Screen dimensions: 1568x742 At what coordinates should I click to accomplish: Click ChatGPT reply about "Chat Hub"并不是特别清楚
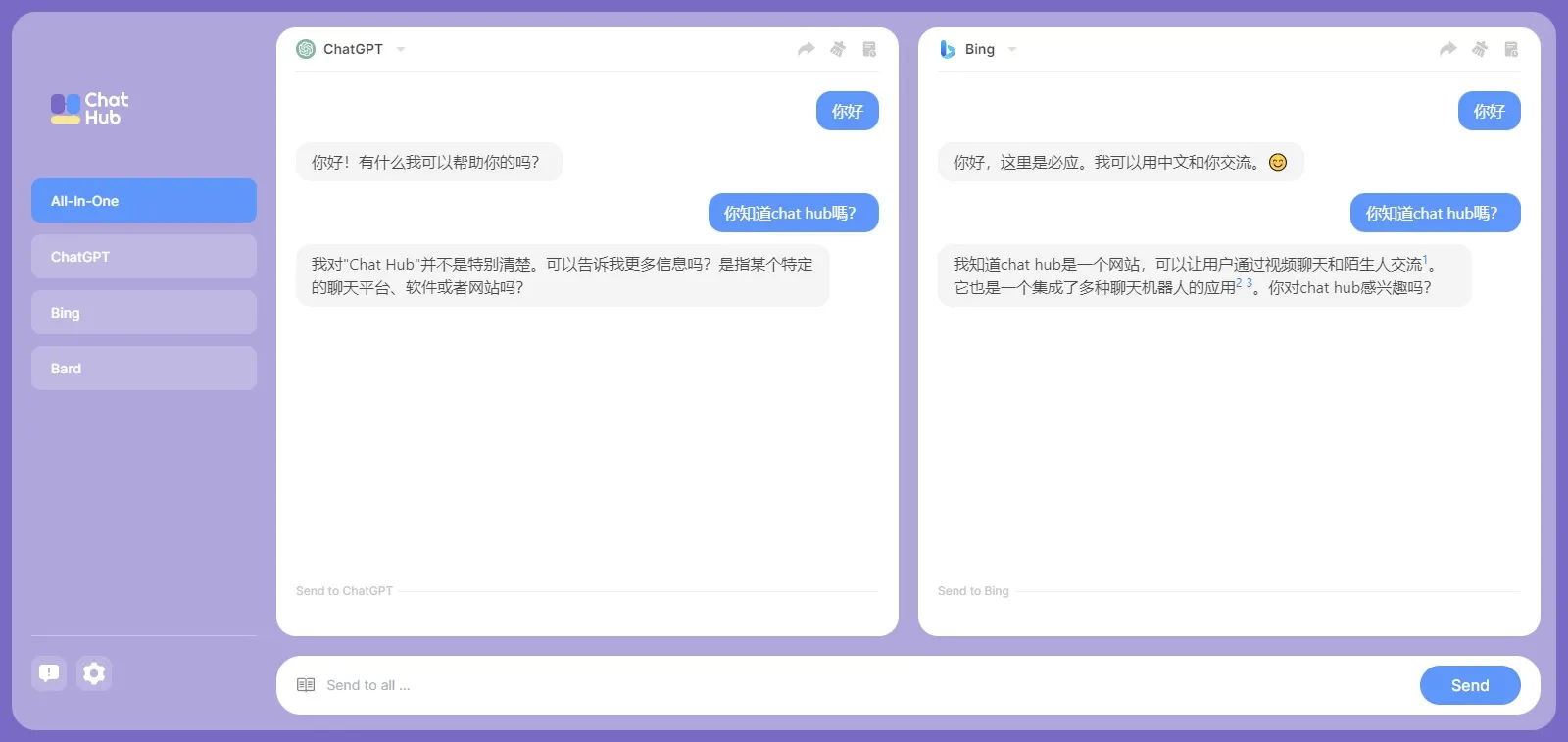563,275
